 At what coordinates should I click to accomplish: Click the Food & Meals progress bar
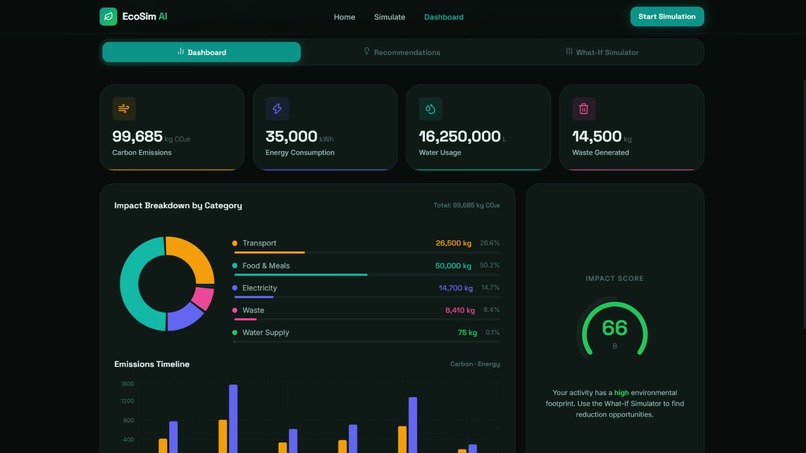click(367, 275)
